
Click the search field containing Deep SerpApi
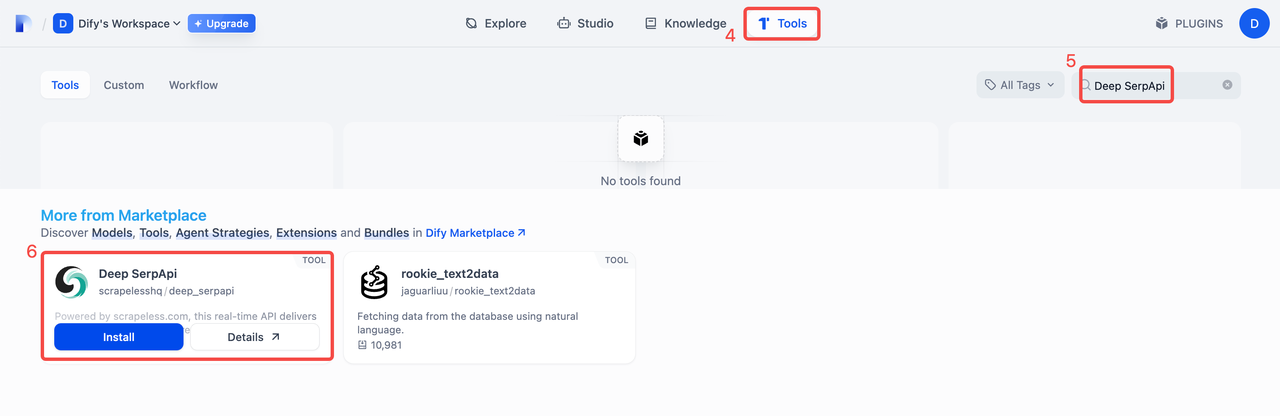tap(1156, 85)
